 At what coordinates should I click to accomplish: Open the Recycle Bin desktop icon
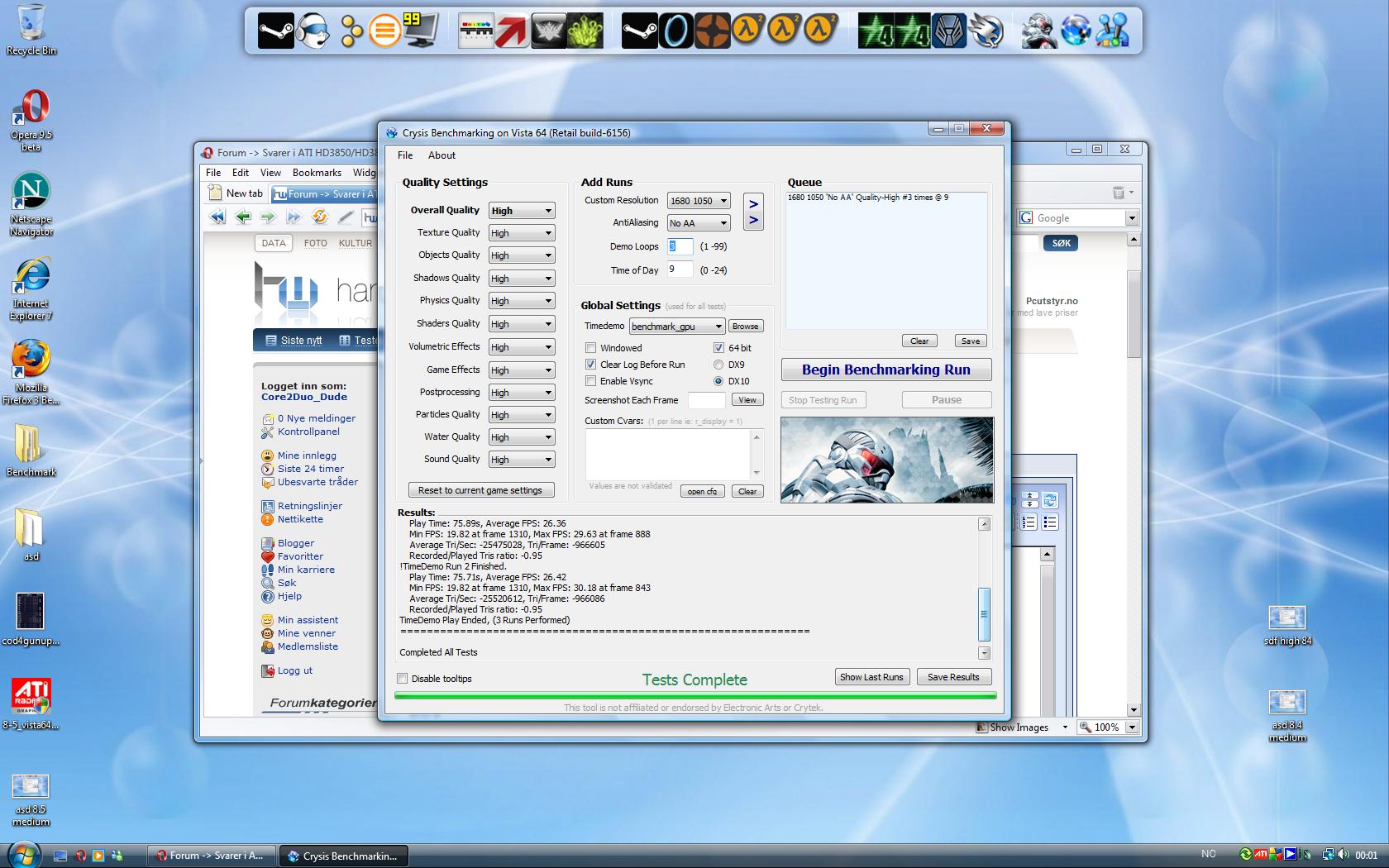pyautogui.click(x=31, y=30)
